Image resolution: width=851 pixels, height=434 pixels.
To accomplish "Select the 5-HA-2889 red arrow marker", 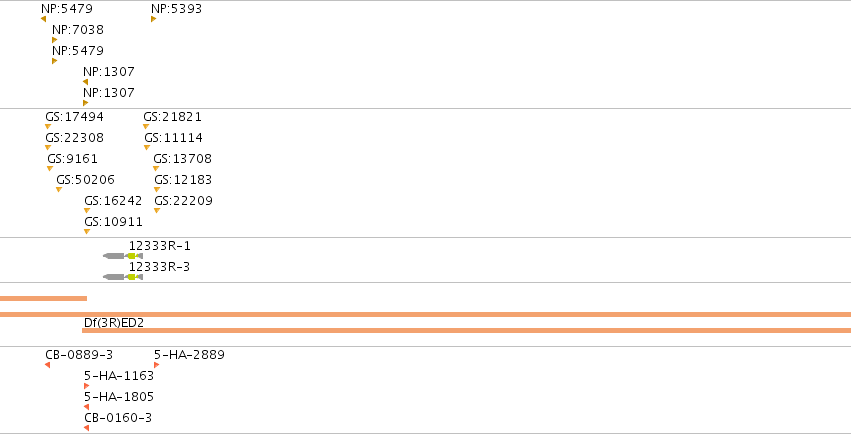I will (x=156, y=365).
